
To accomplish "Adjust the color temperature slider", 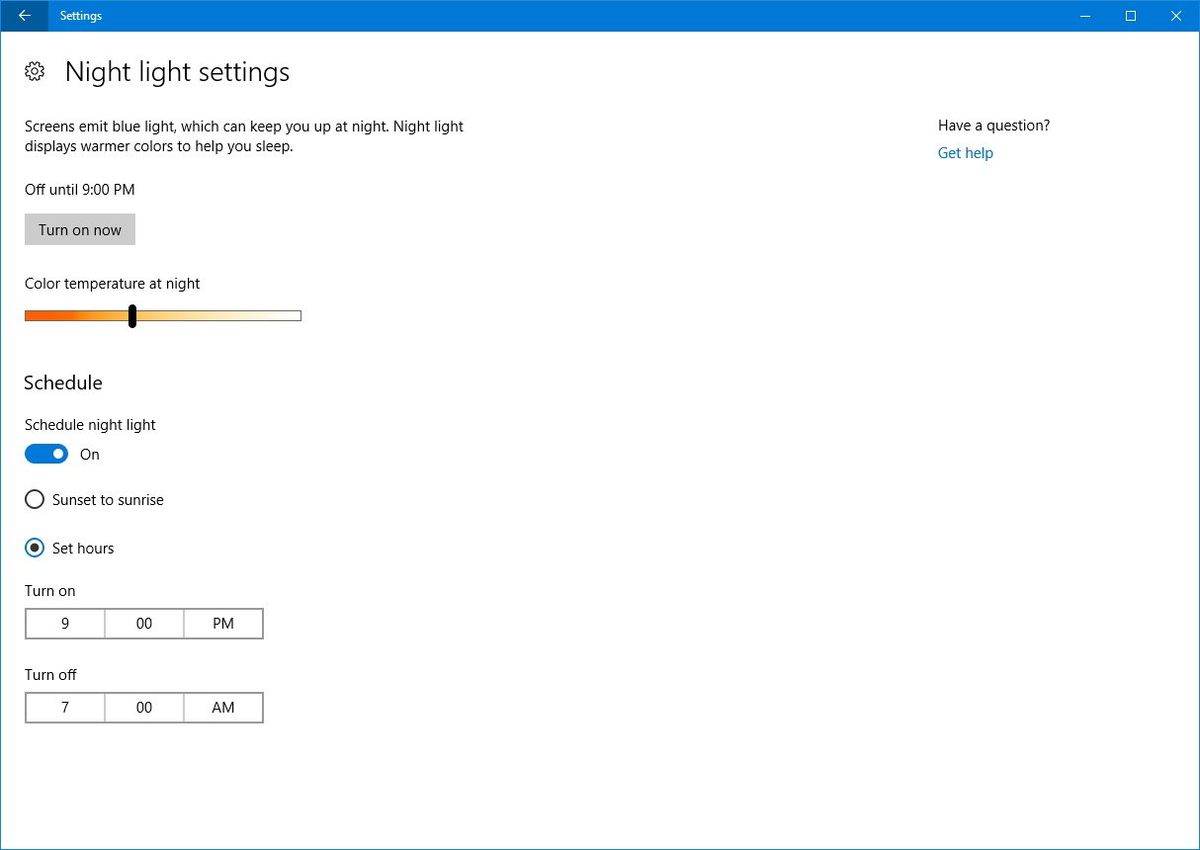I will click(x=131, y=315).
